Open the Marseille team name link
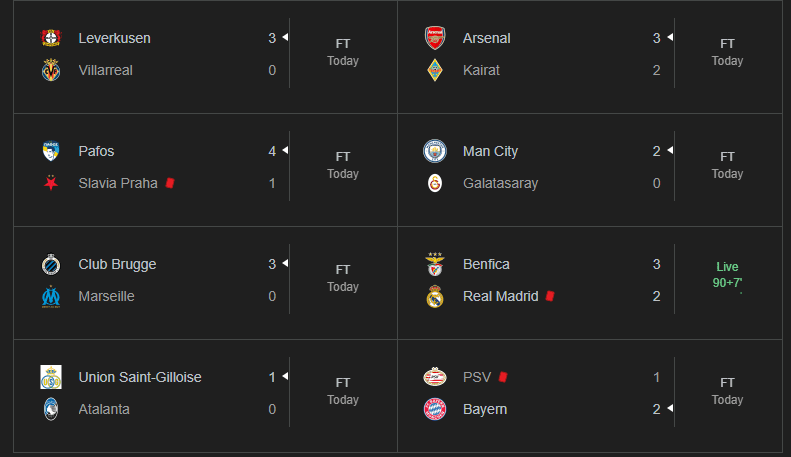 (106, 296)
